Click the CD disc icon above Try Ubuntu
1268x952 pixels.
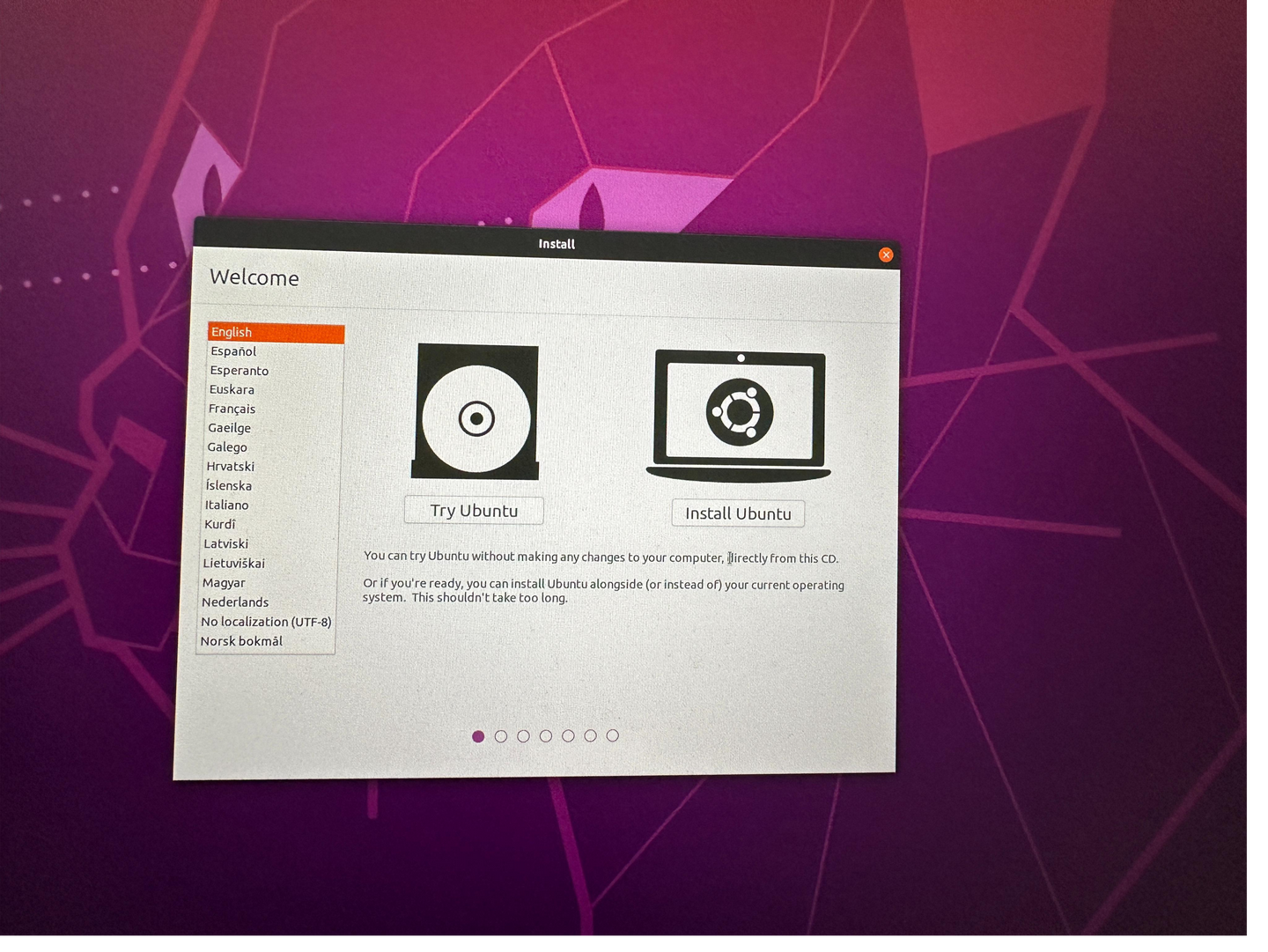(x=476, y=411)
